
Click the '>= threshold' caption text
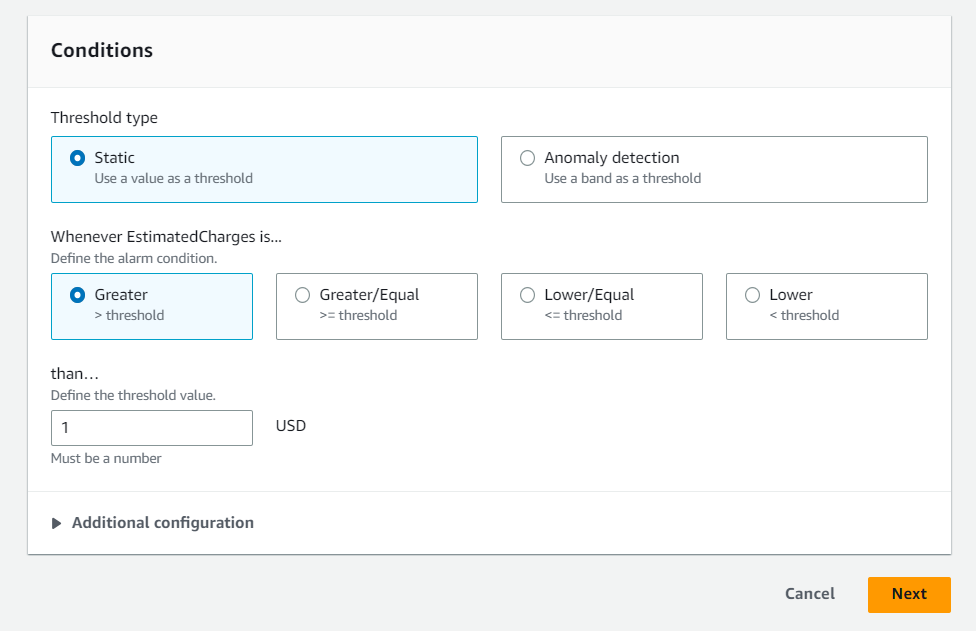click(358, 316)
